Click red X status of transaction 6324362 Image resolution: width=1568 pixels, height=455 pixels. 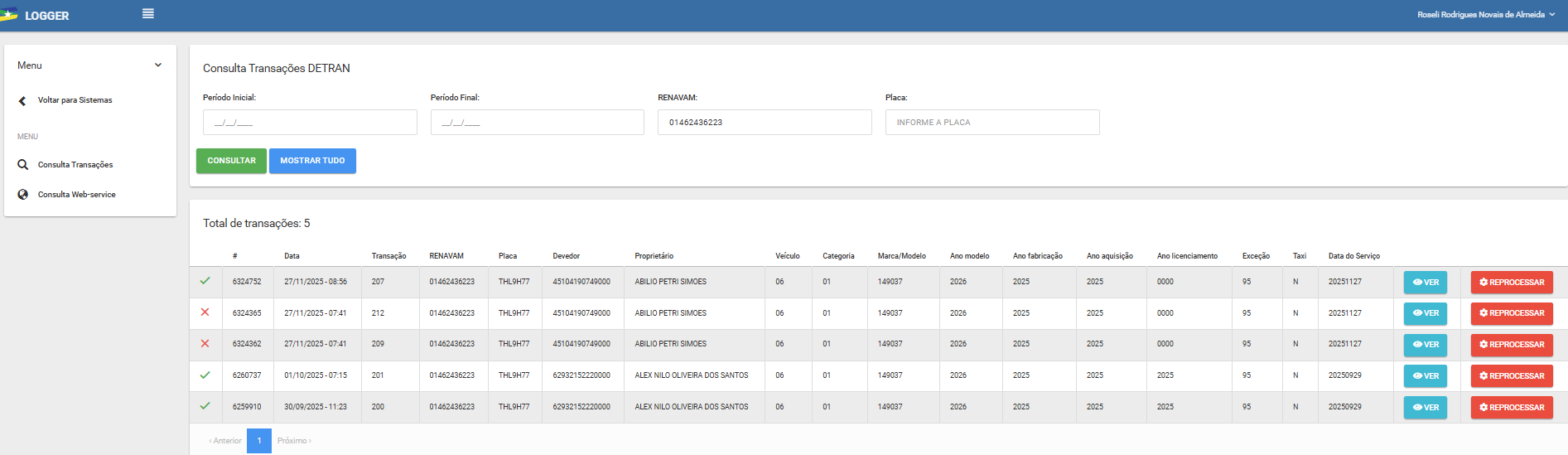click(205, 344)
